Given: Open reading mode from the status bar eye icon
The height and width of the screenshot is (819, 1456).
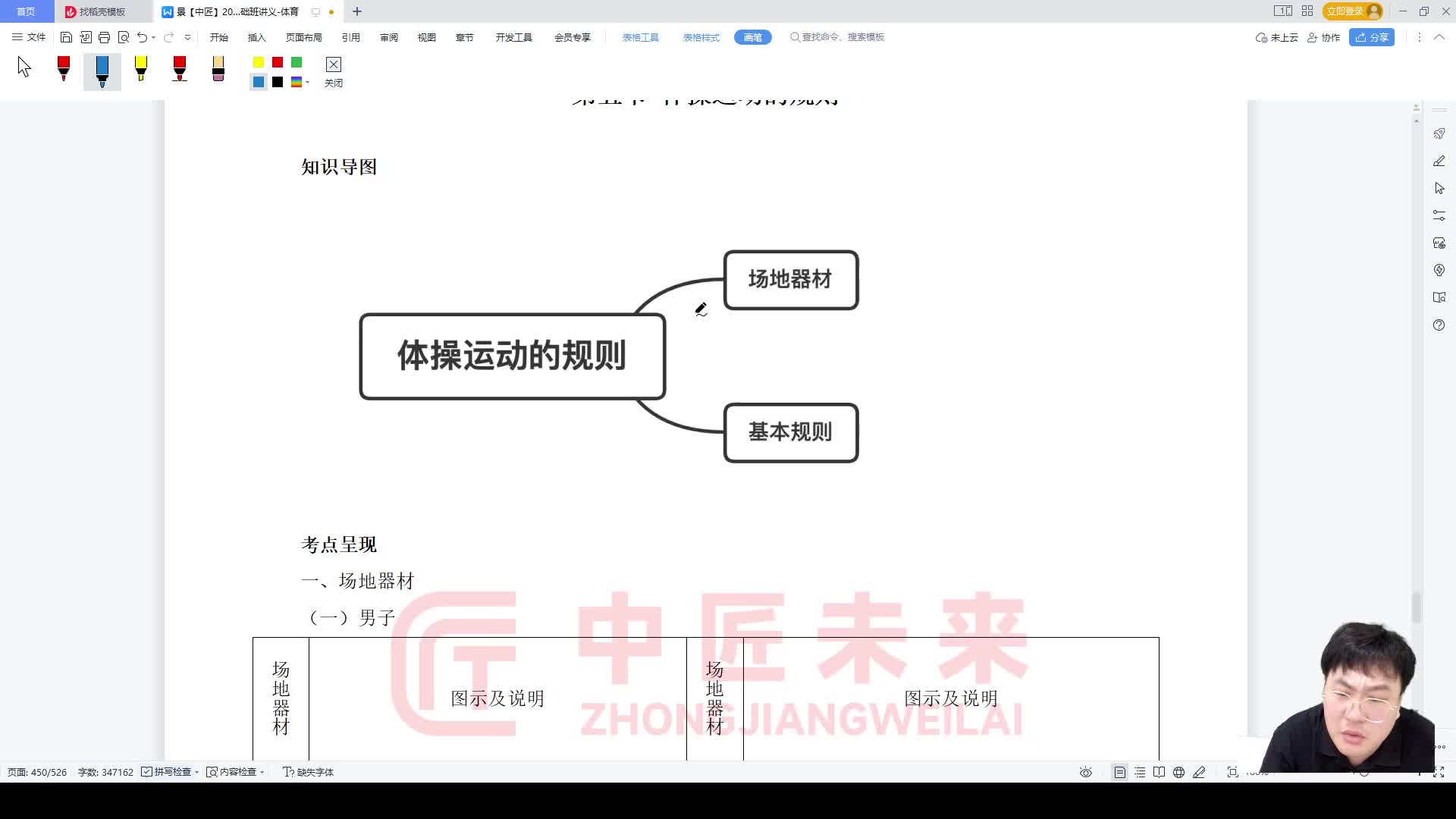Looking at the screenshot, I should tap(1086, 771).
